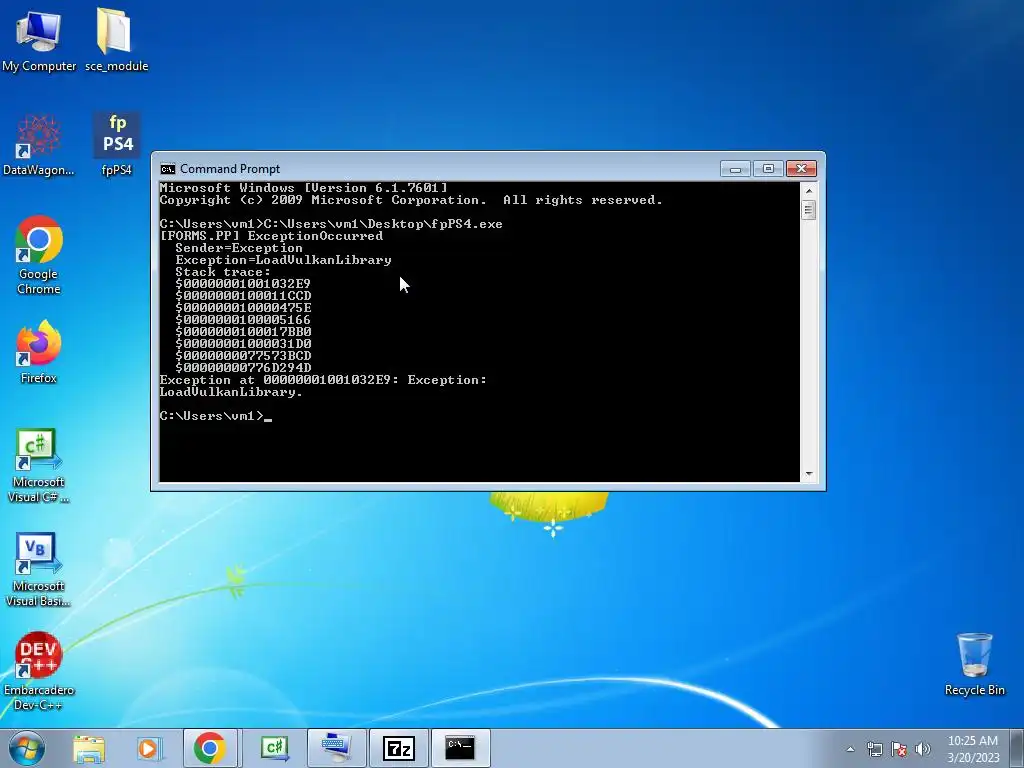The image size is (1024, 768).
Task: Show hidden system tray icons
Action: coord(850,749)
